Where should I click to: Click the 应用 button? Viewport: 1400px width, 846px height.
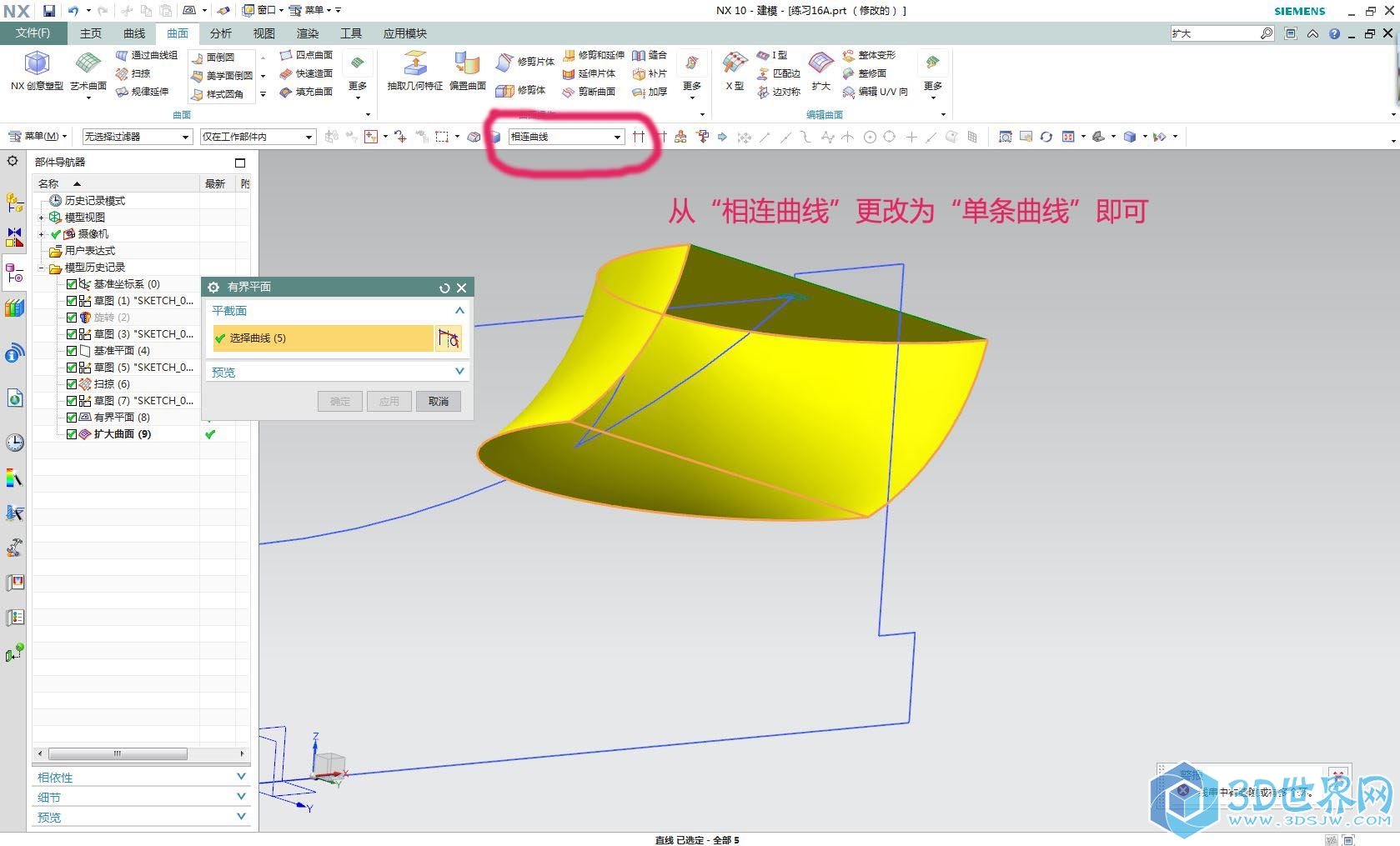(389, 402)
